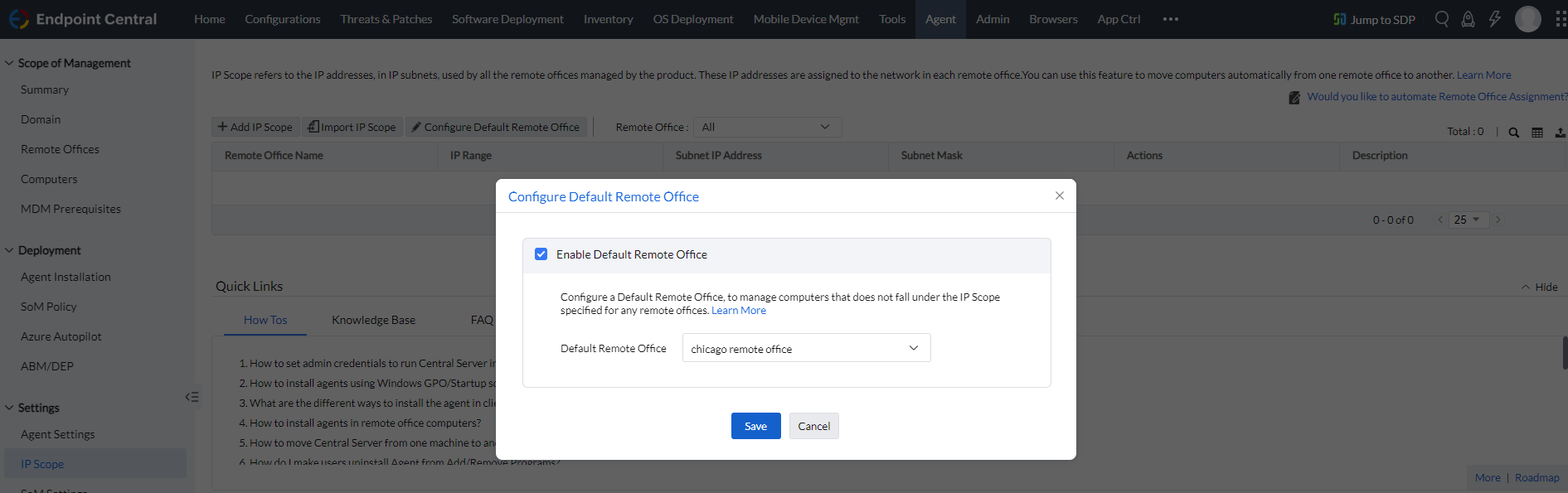Change the rows-per-page dropdown showing 25
The height and width of the screenshot is (493, 1568).
[1467, 220]
